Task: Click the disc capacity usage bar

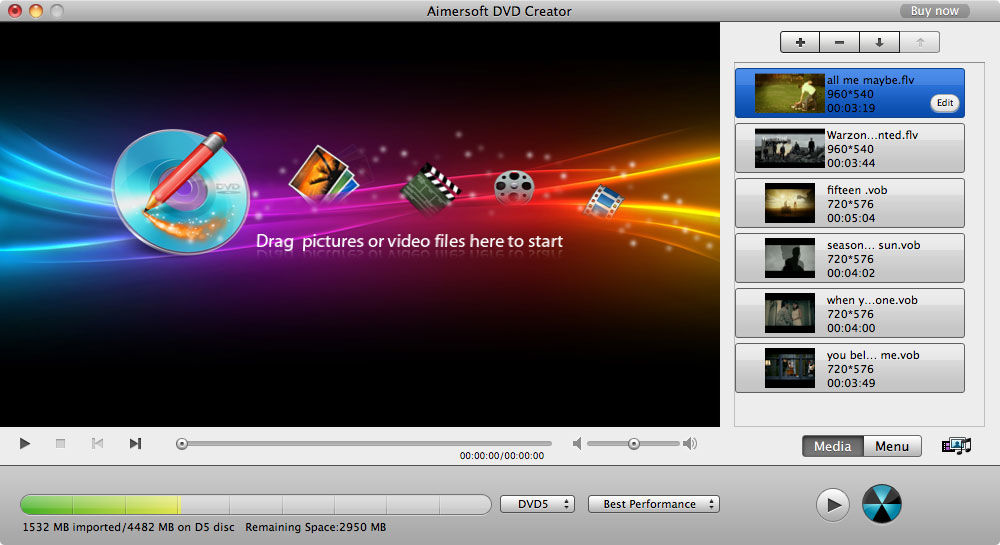Action: click(256, 504)
